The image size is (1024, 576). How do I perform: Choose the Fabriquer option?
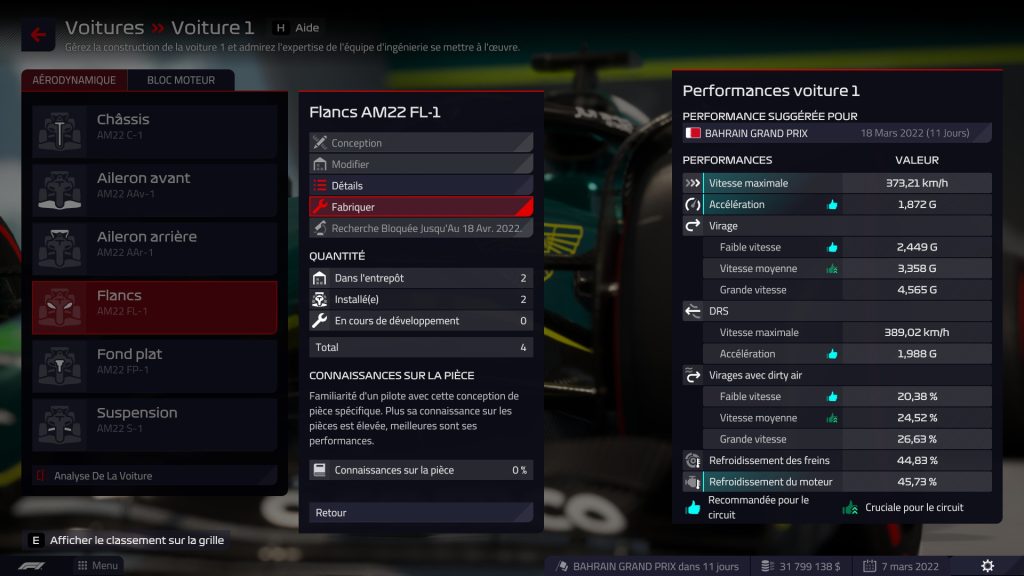coord(421,207)
